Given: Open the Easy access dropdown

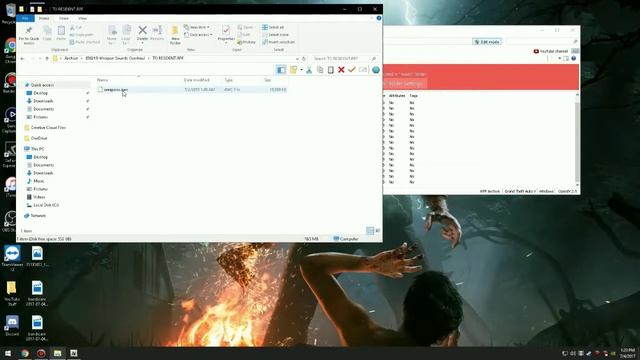Looking at the screenshot, I should click(198, 35).
